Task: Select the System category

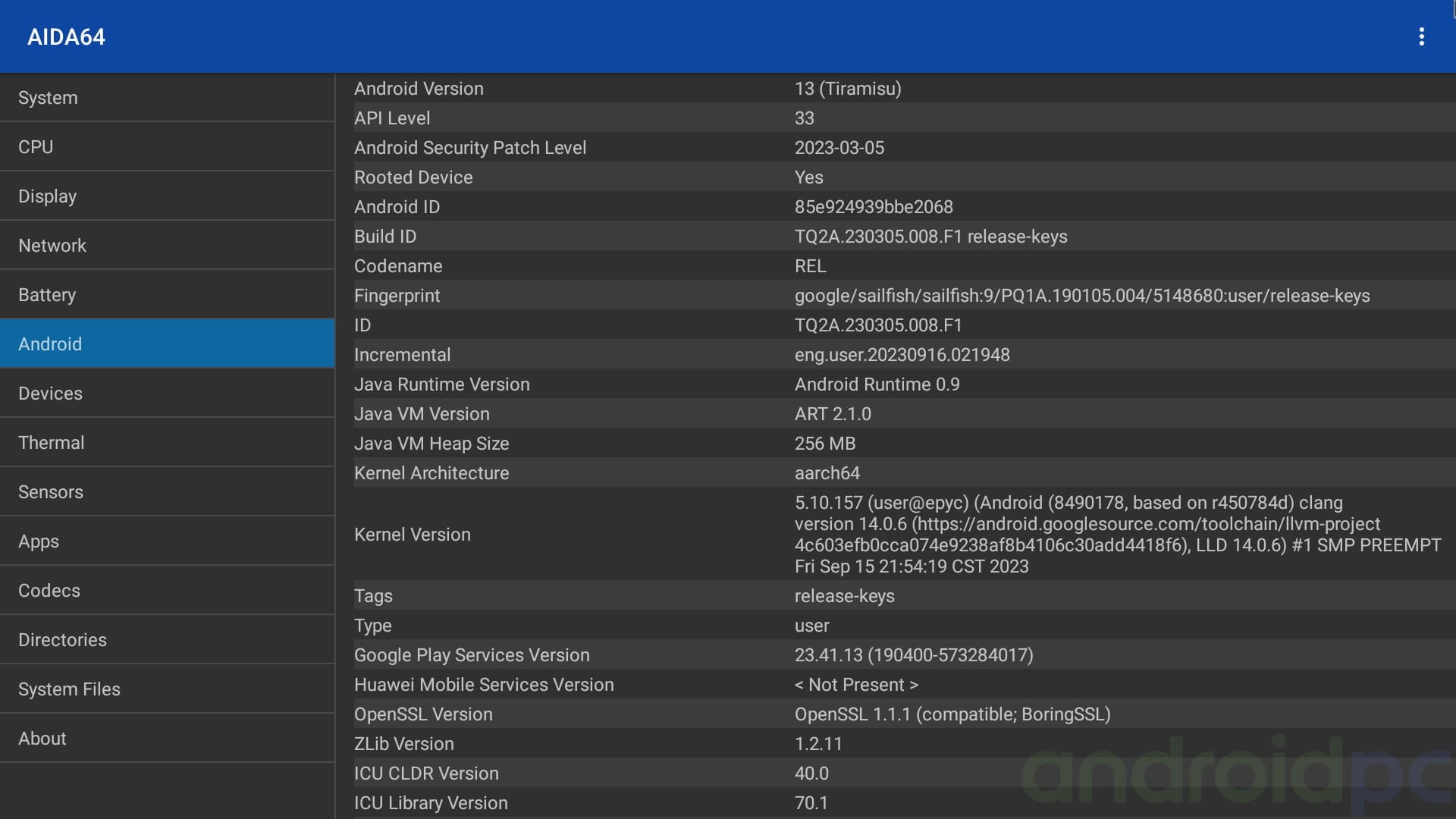Action: pos(167,98)
